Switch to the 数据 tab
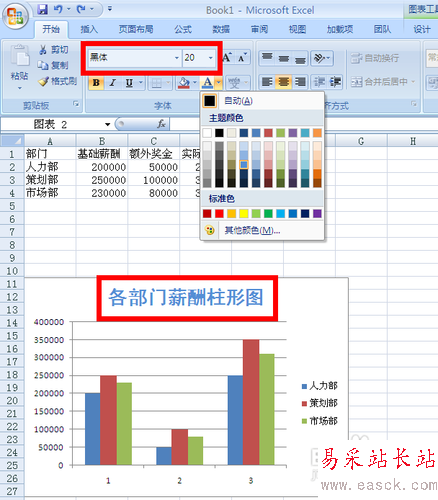438x500 pixels. [221, 29]
